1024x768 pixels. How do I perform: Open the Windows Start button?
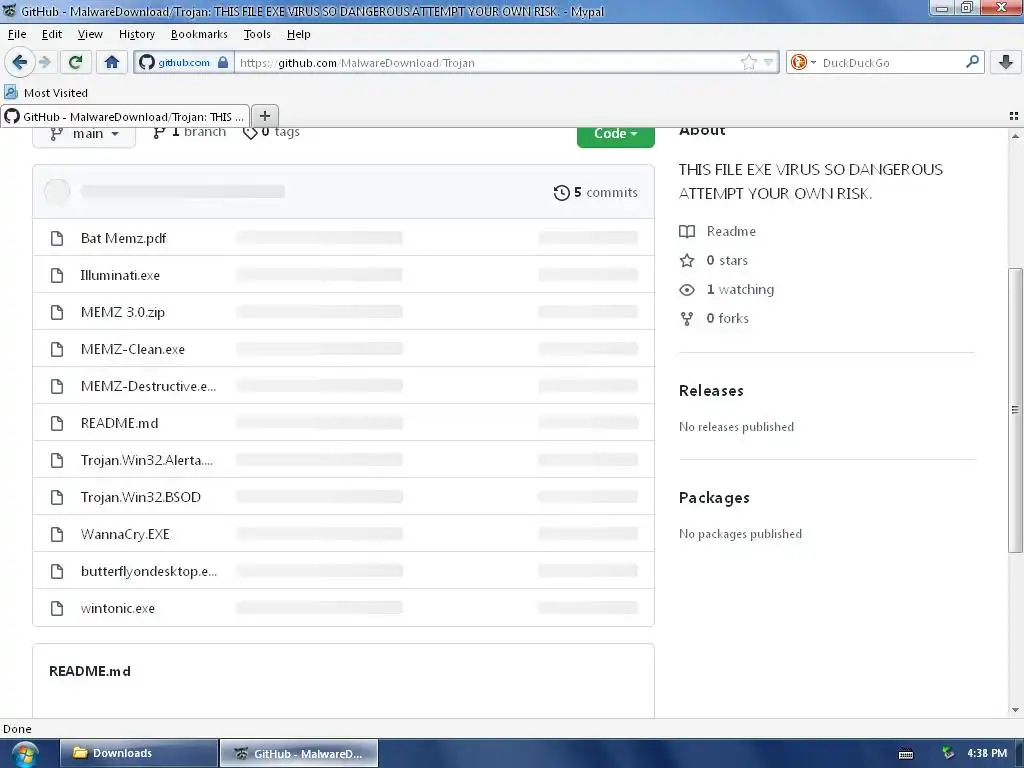point(24,754)
